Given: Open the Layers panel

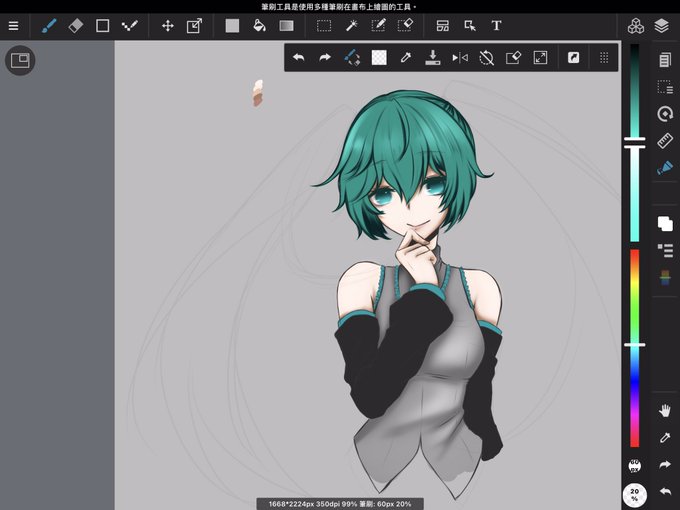Looking at the screenshot, I should [661, 26].
